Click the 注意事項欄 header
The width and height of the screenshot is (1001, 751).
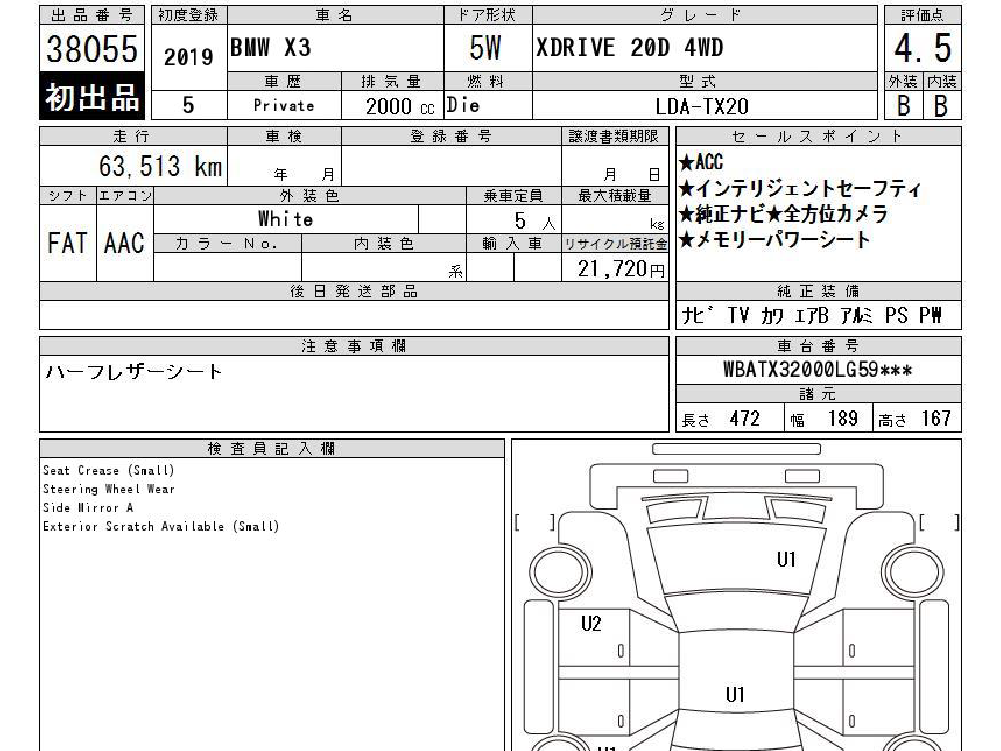[354, 346]
